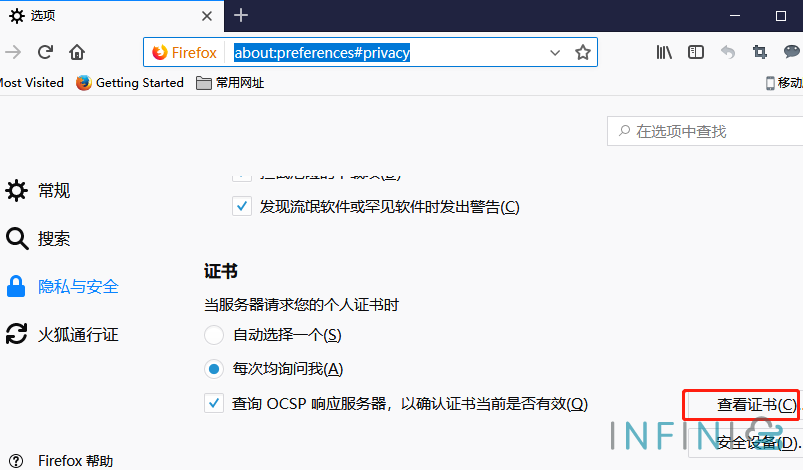
Task: Select the 每次均询问我 radio button
Action: tap(214, 369)
